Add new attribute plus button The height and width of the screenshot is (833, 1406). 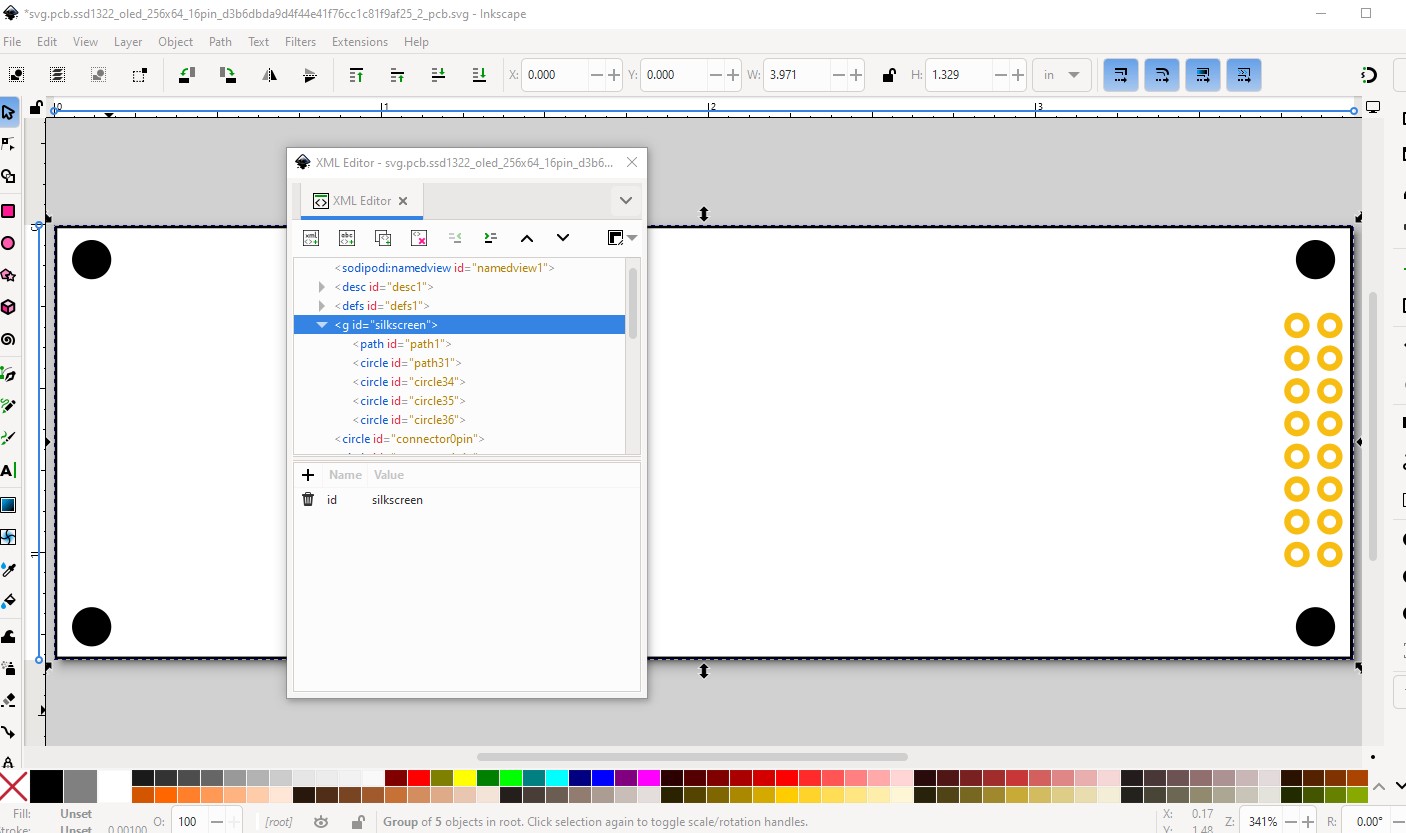click(x=308, y=475)
